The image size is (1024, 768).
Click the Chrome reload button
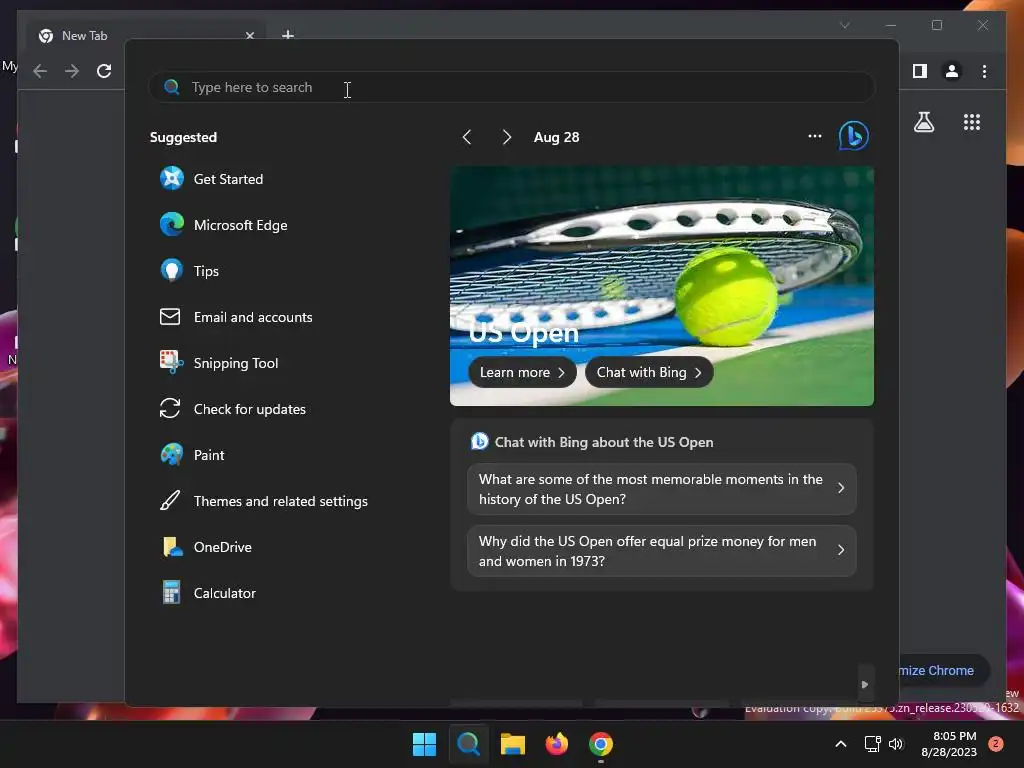click(104, 71)
